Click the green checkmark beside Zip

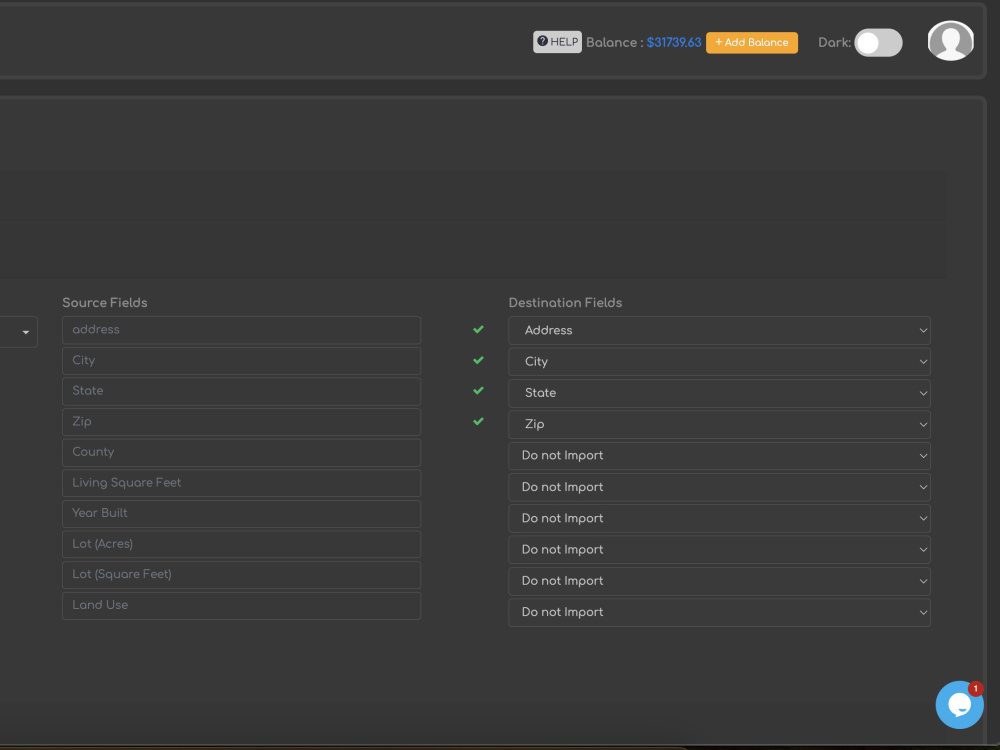(478, 421)
